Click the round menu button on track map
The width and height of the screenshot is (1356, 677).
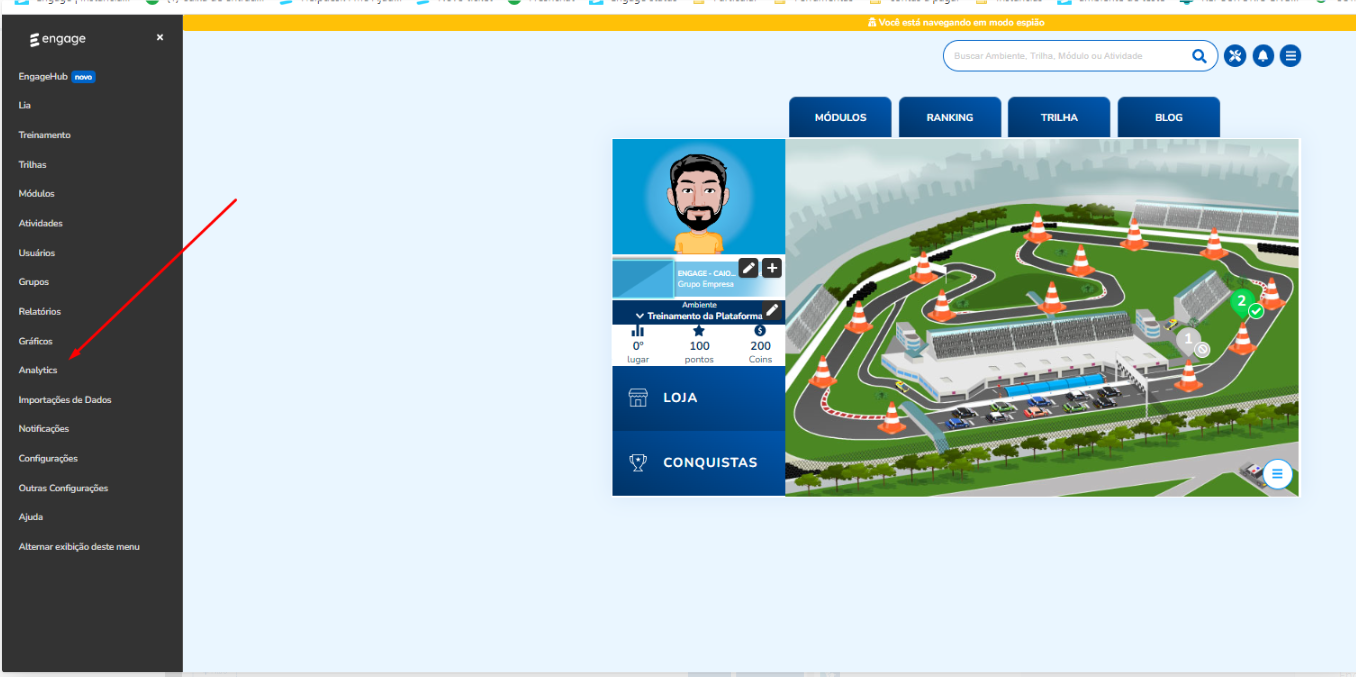(x=1277, y=473)
